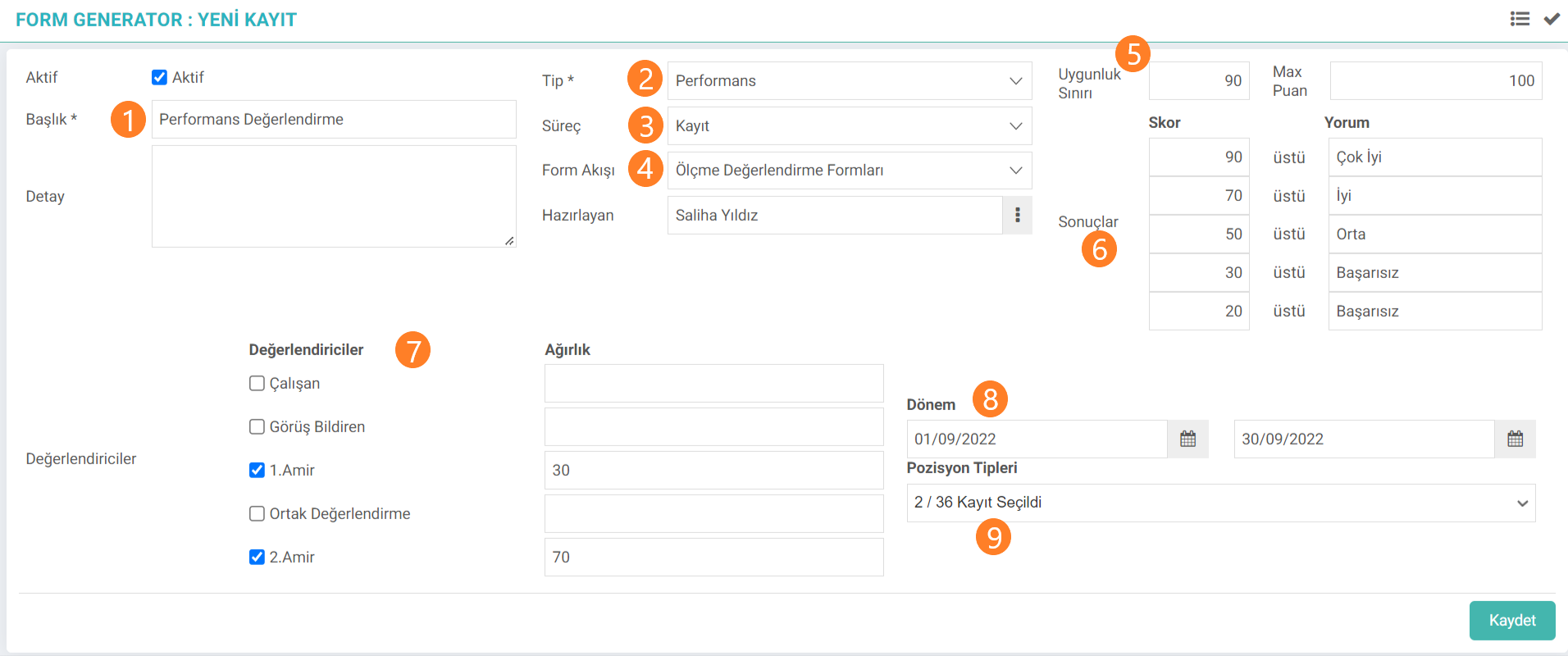Image resolution: width=1568 pixels, height=656 pixels.
Task: Open the Süreç dropdown showing Kayıt
Action: point(850,125)
